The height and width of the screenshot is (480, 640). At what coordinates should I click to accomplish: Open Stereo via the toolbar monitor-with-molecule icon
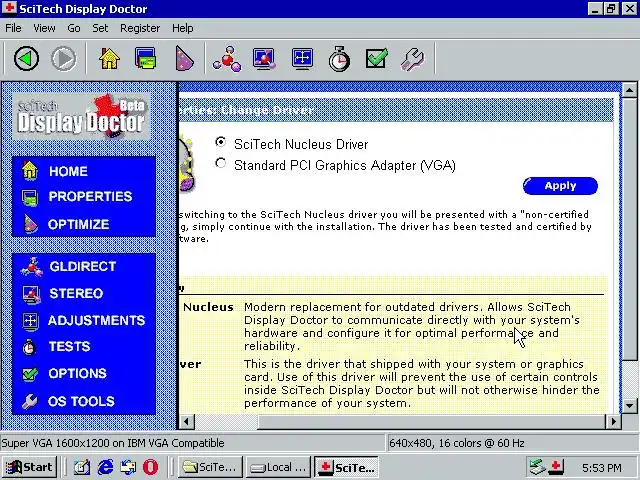pyautogui.click(x=264, y=59)
